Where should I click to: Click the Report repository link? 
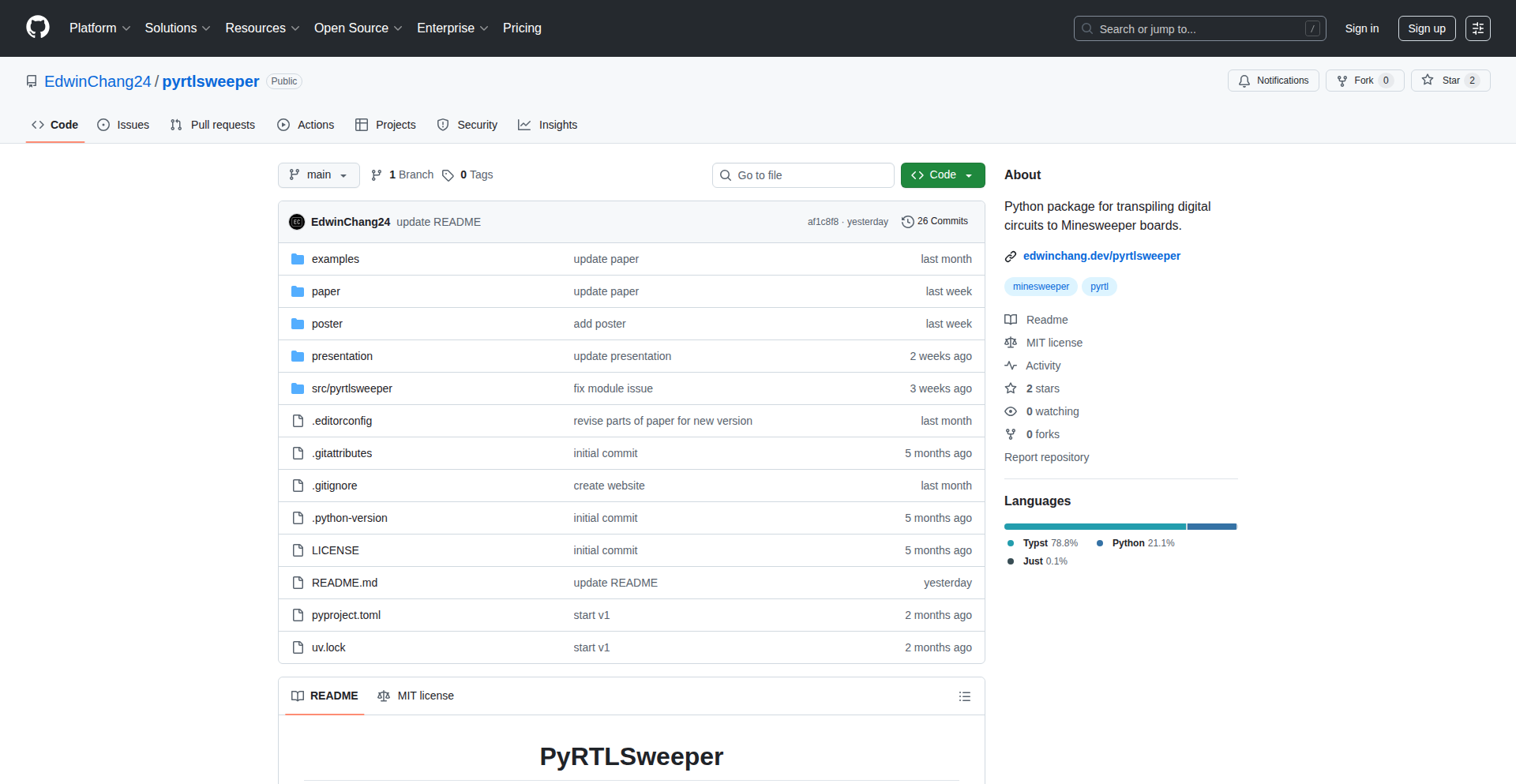tap(1046, 457)
